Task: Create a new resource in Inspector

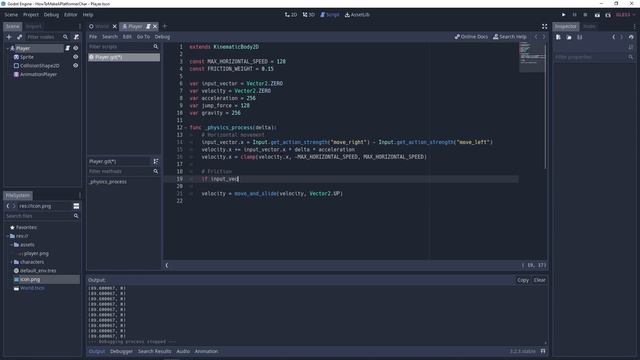Action: (558, 37)
